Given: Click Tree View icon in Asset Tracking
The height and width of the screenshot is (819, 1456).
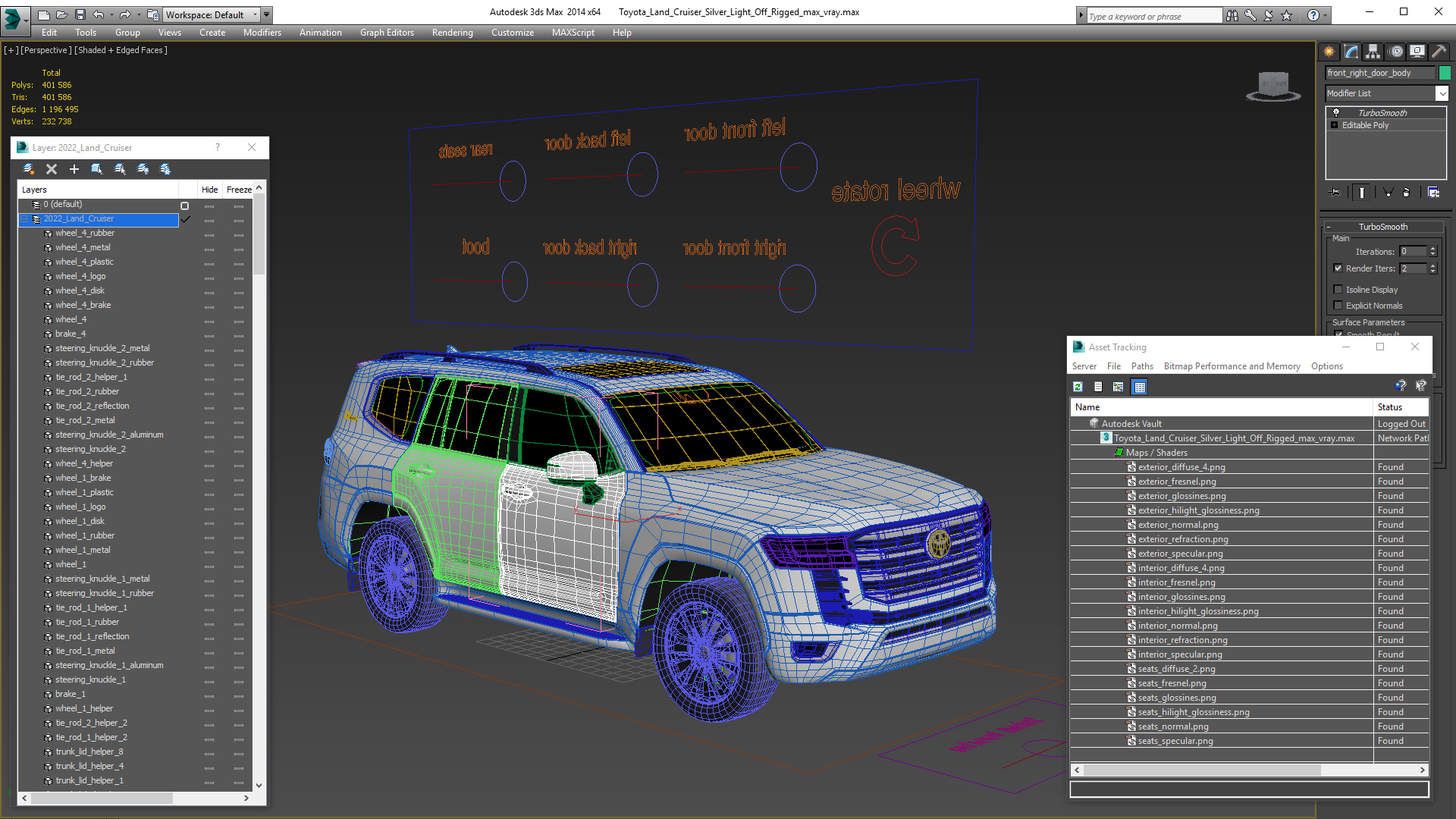Looking at the screenshot, I should click(x=1118, y=387).
